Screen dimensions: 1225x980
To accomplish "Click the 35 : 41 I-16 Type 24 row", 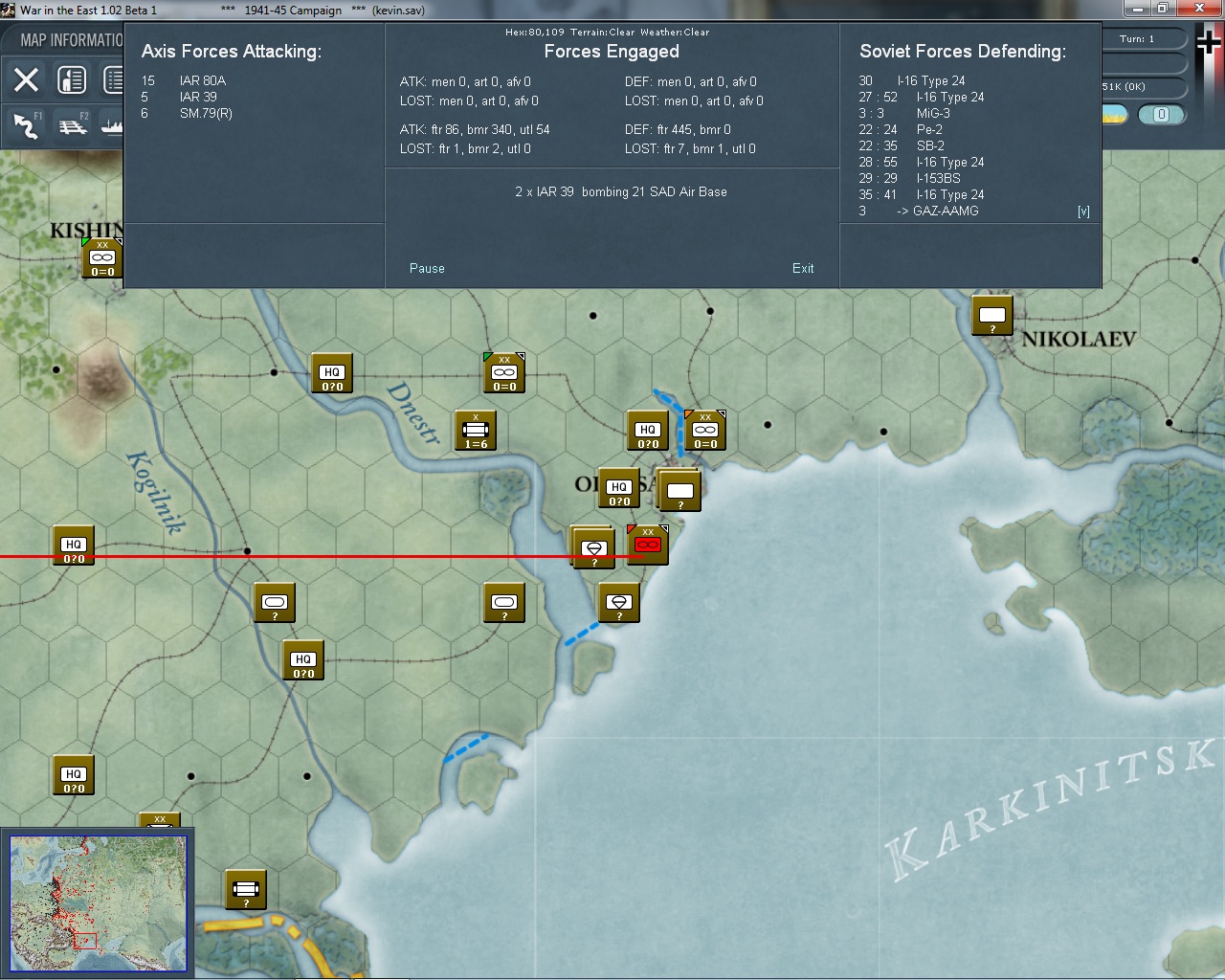I will click(922, 194).
